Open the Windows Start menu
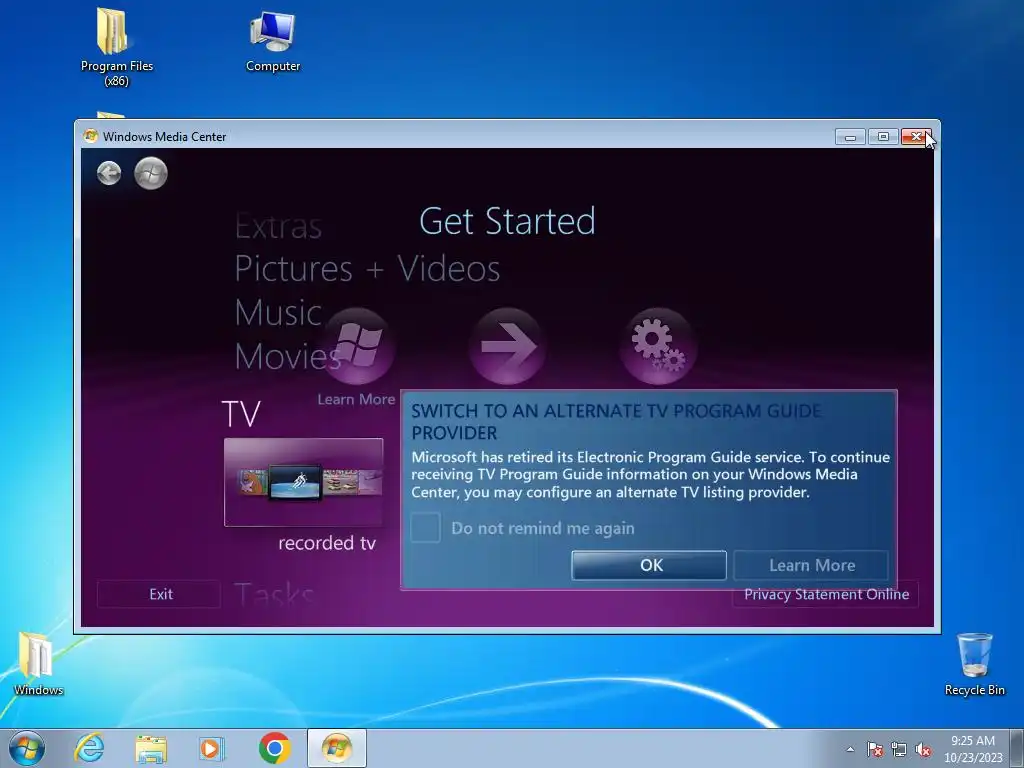 point(27,748)
